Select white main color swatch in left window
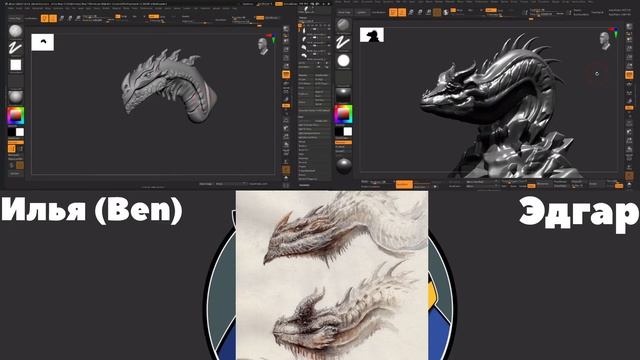This screenshot has width=640, height=360. pyautogui.click(x=20, y=132)
